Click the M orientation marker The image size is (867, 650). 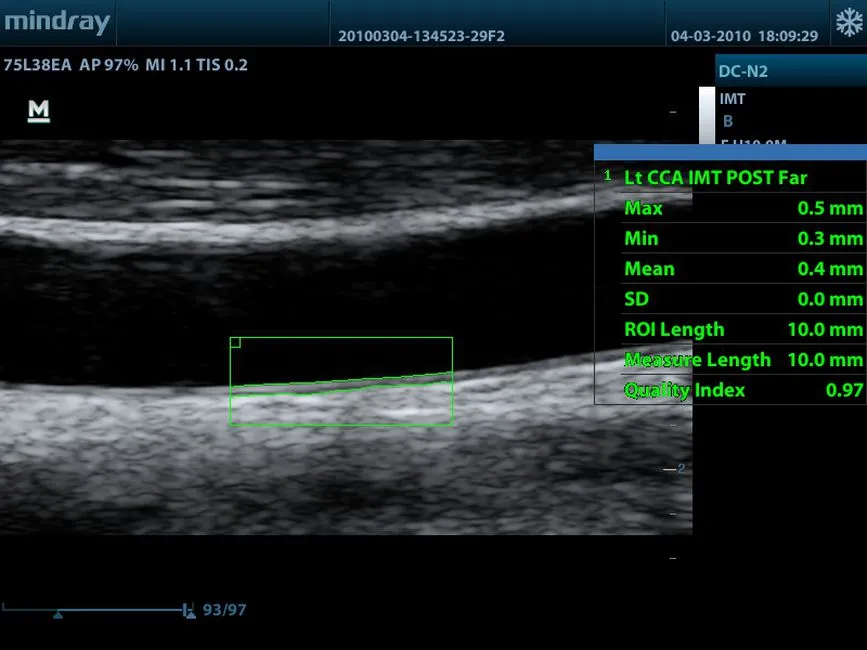(x=39, y=111)
